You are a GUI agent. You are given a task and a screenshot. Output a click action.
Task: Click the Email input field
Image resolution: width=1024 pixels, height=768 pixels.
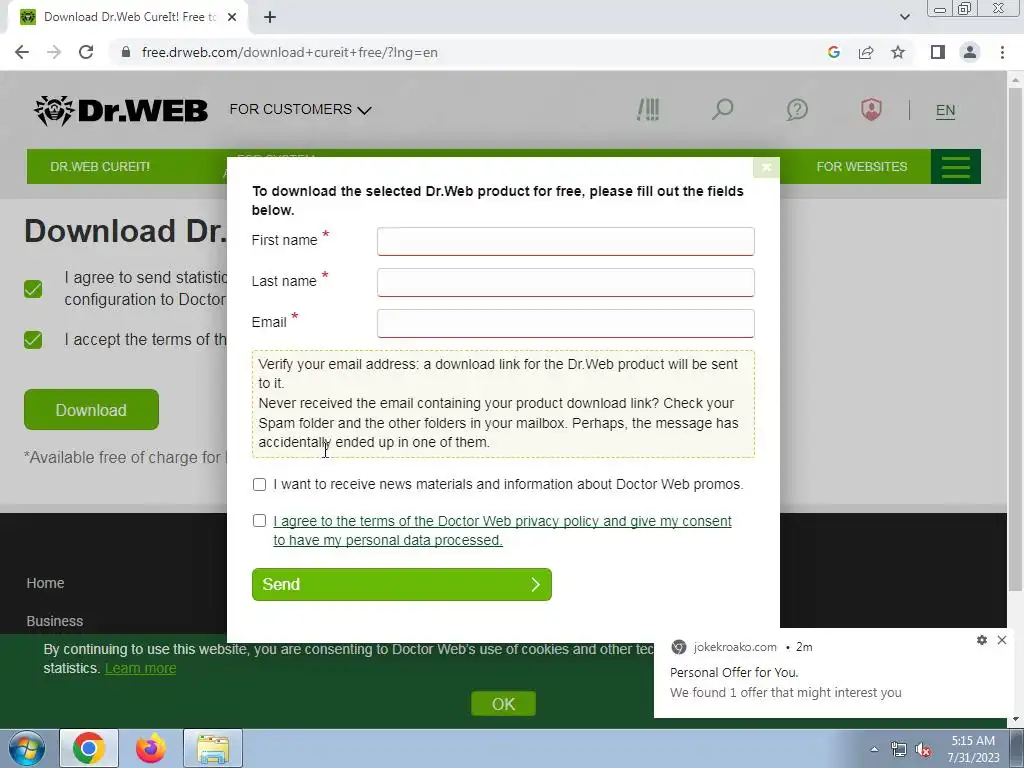click(x=566, y=324)
